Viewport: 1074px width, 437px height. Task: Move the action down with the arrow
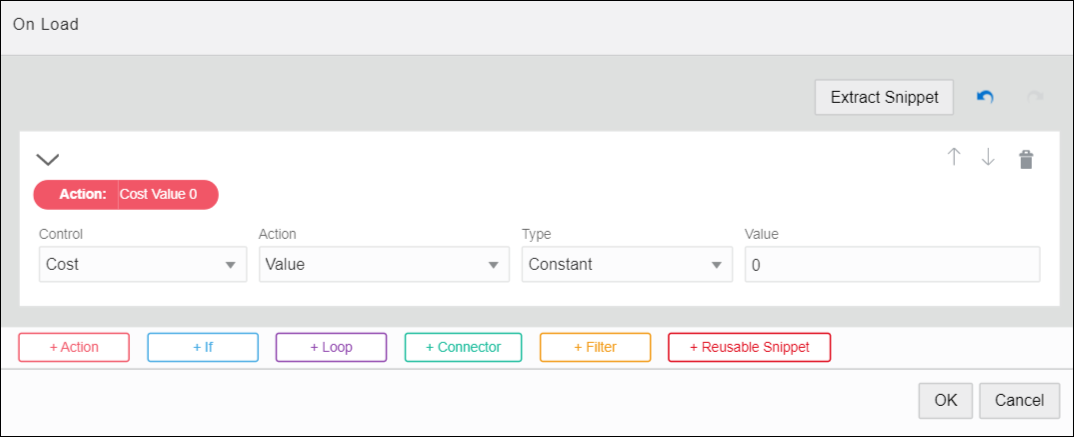point(988,158)
